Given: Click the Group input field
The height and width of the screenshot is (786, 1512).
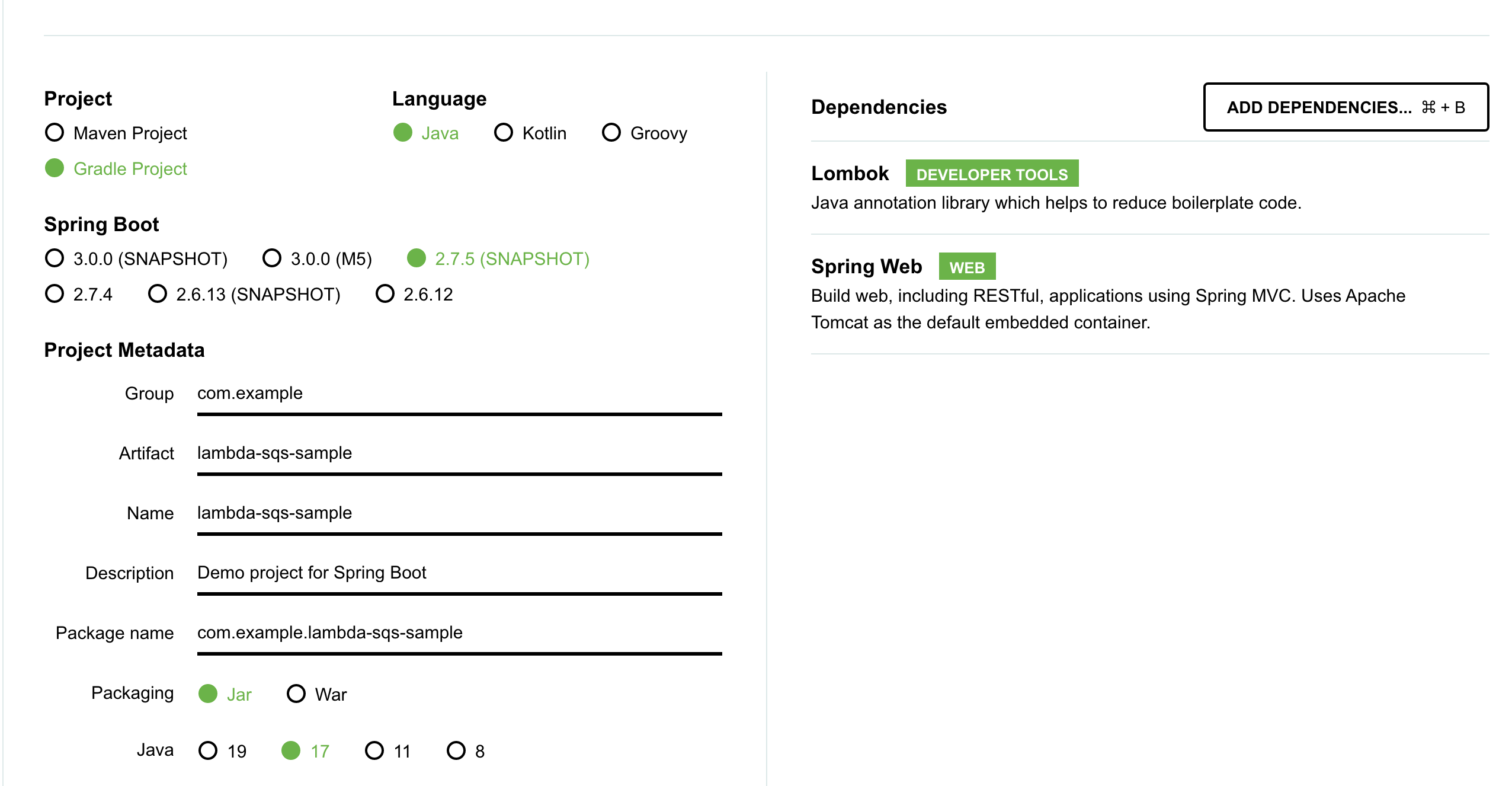Looking at the screenshot, I should click(459, 394).
